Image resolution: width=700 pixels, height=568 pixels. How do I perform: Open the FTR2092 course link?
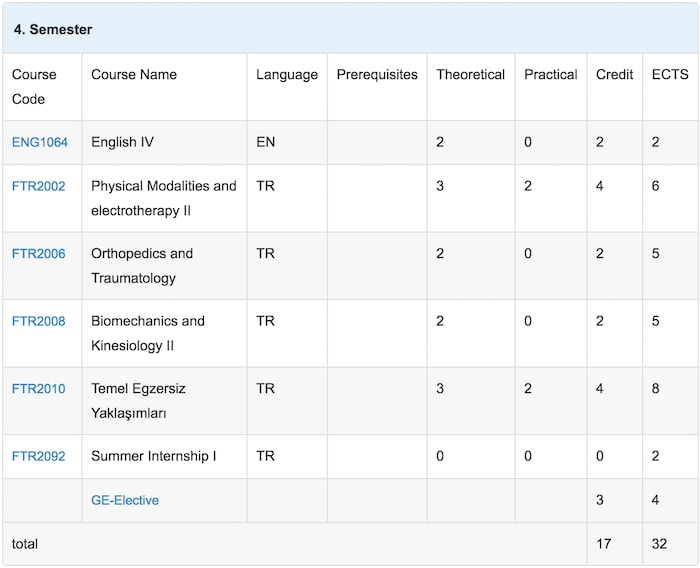pyautogui.click(x=38, y=456)
